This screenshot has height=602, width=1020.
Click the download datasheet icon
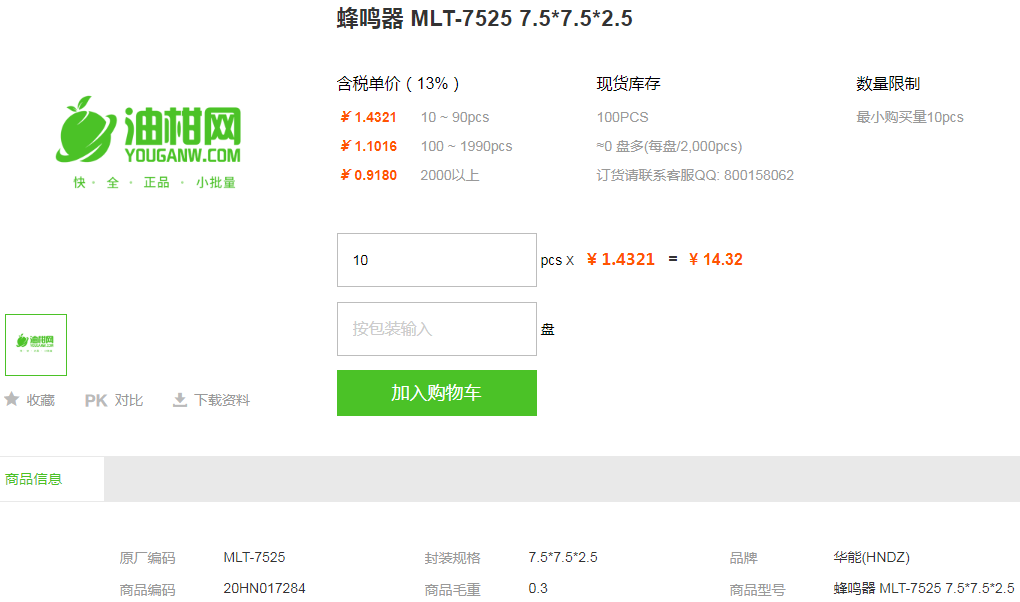click(x=180, y=400)
